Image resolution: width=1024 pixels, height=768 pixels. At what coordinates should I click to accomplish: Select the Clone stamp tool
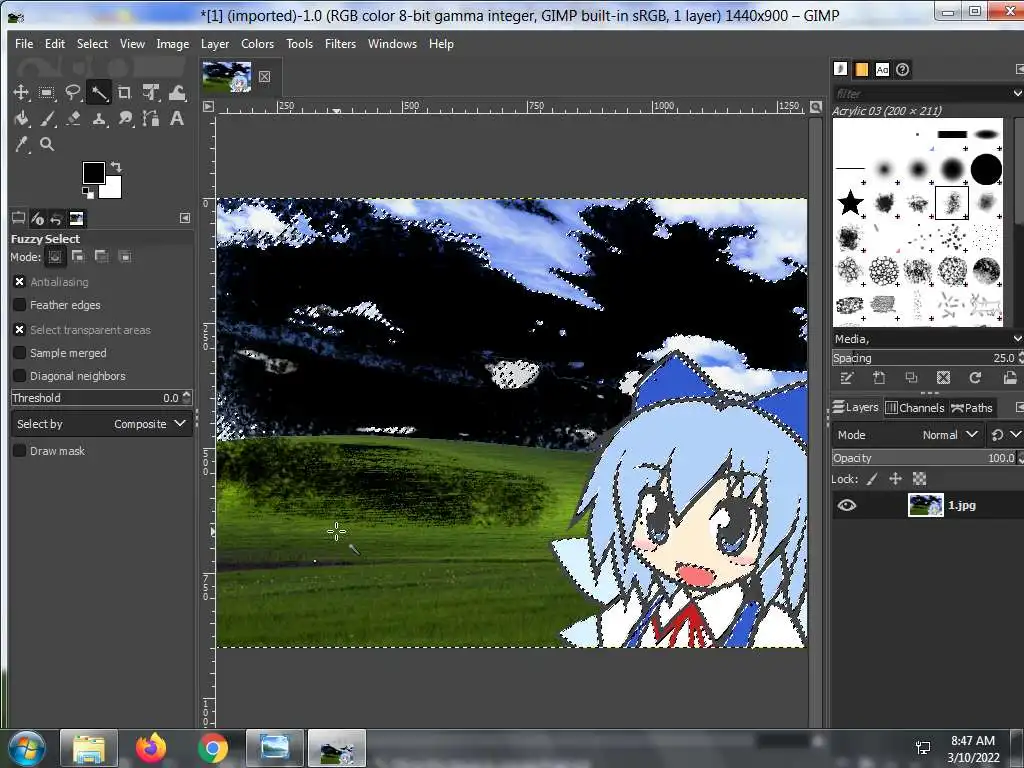pos(99,118)
